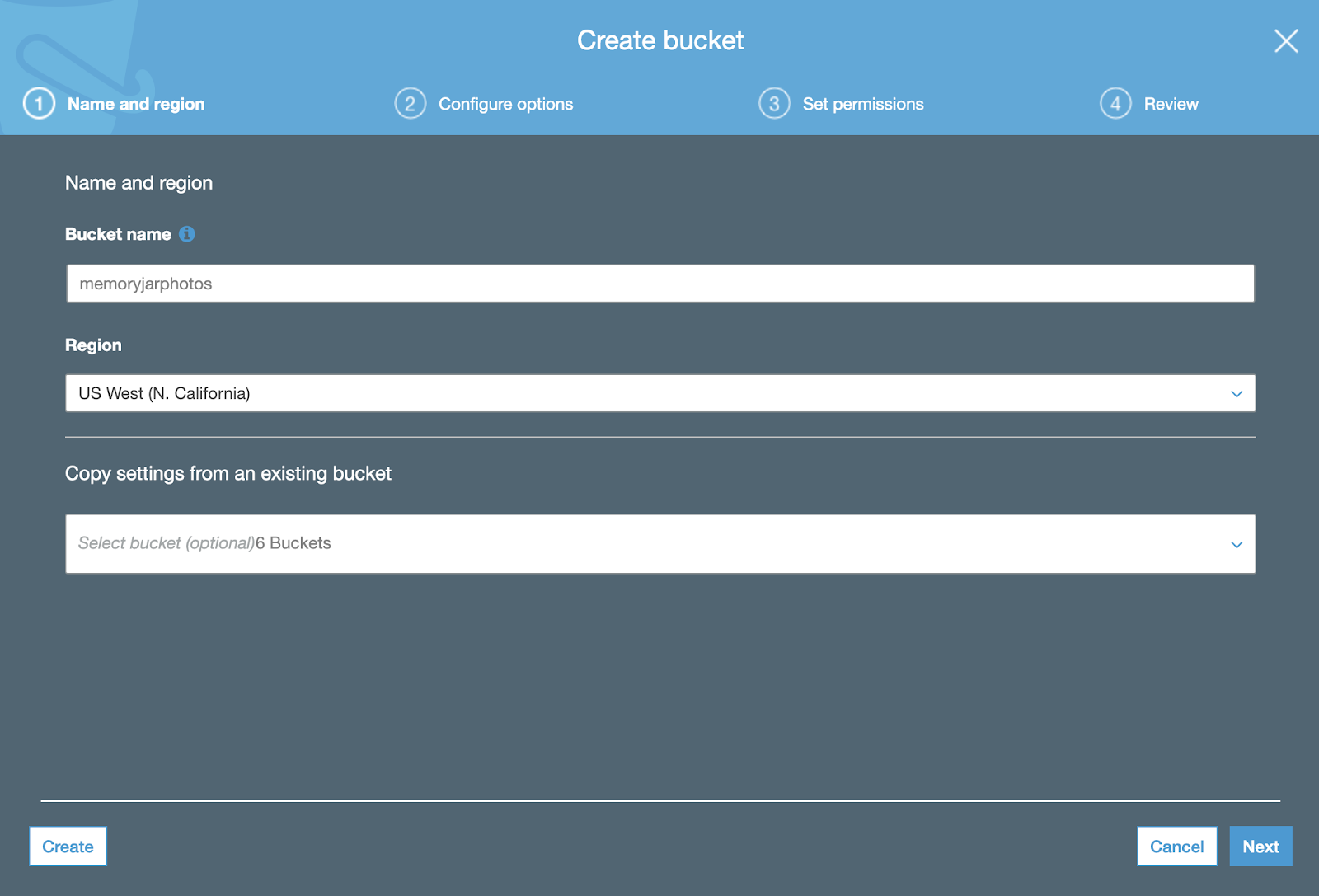The image size is (1319, 896).
Task: Click the Bucket name label
Action: tap(118, 234)
